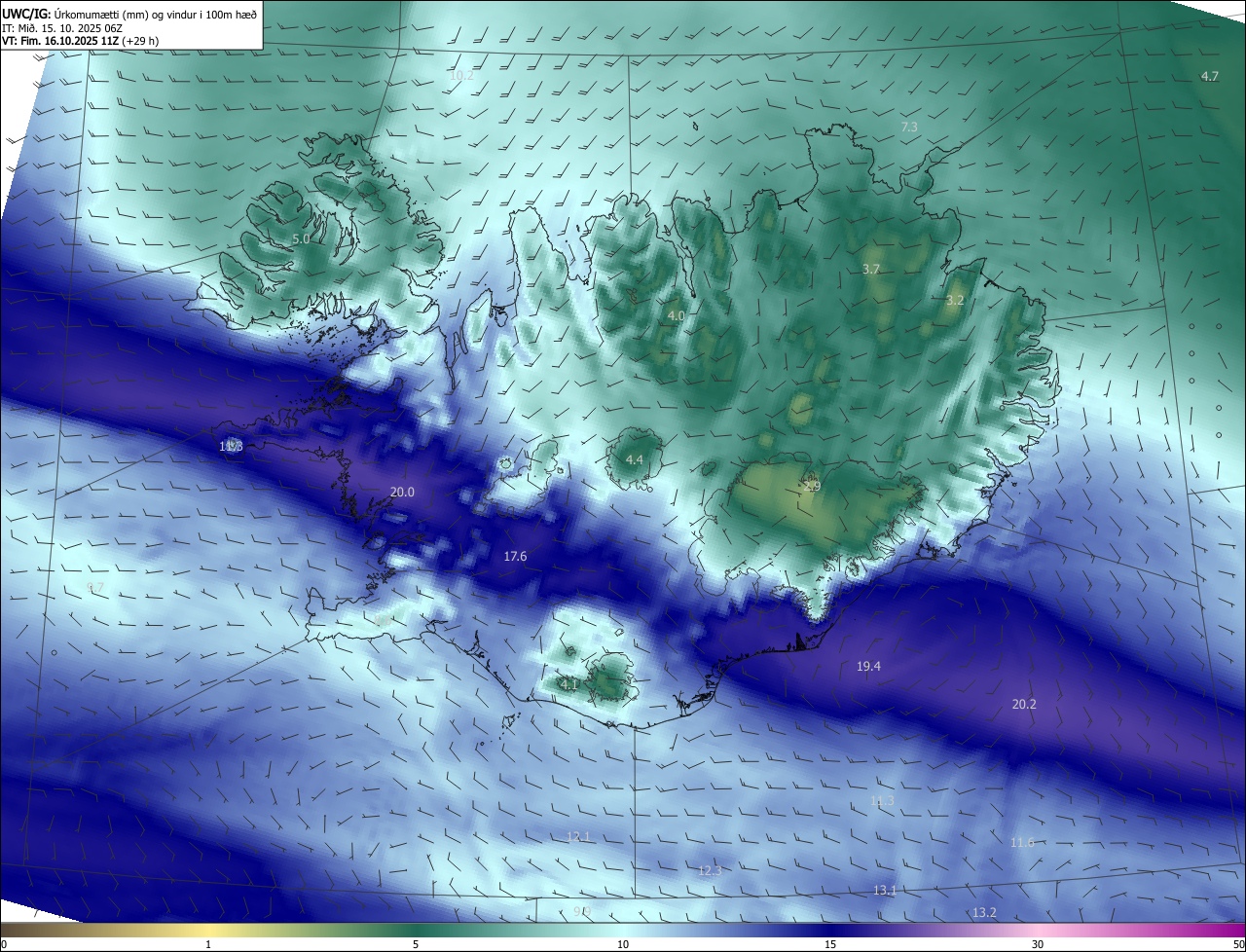Click the 12.1 value label

click(x=578, y=837)
